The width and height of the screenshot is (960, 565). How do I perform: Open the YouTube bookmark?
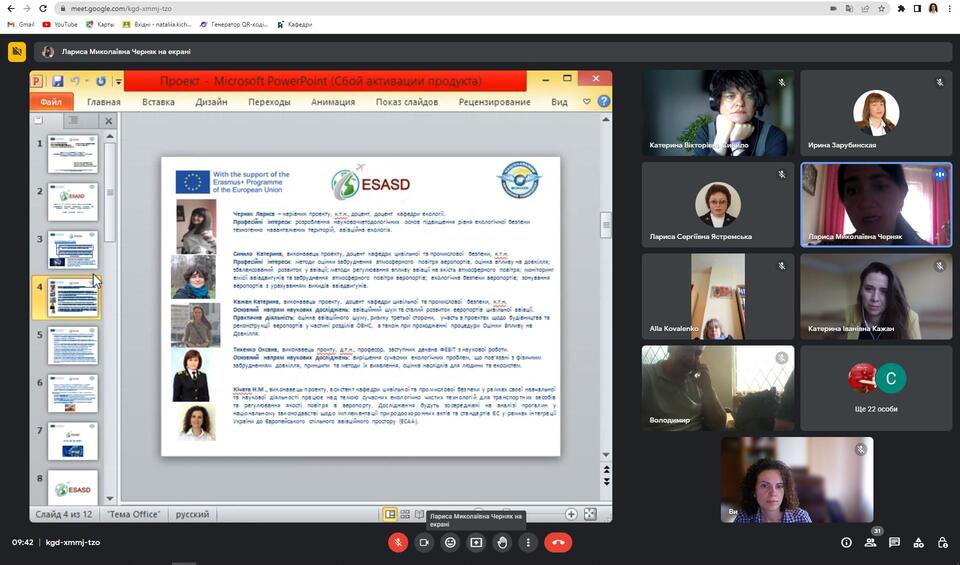coord(60,24)
